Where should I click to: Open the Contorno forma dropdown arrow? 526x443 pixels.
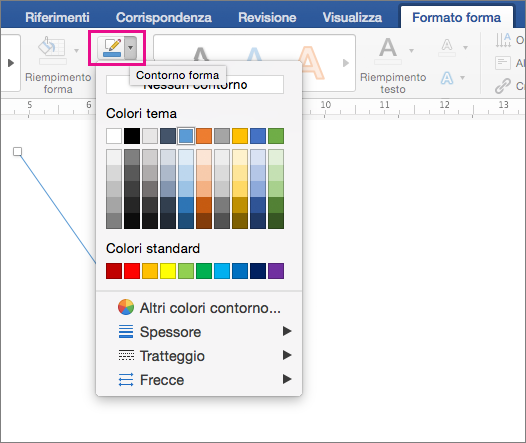pos(131,48)
